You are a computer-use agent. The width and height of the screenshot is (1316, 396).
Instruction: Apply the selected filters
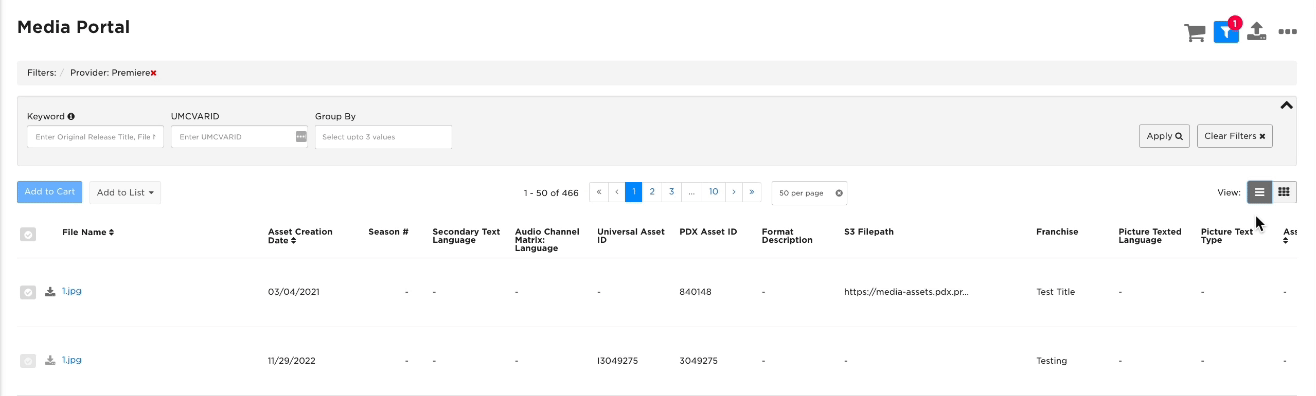tap(1164, 136)
